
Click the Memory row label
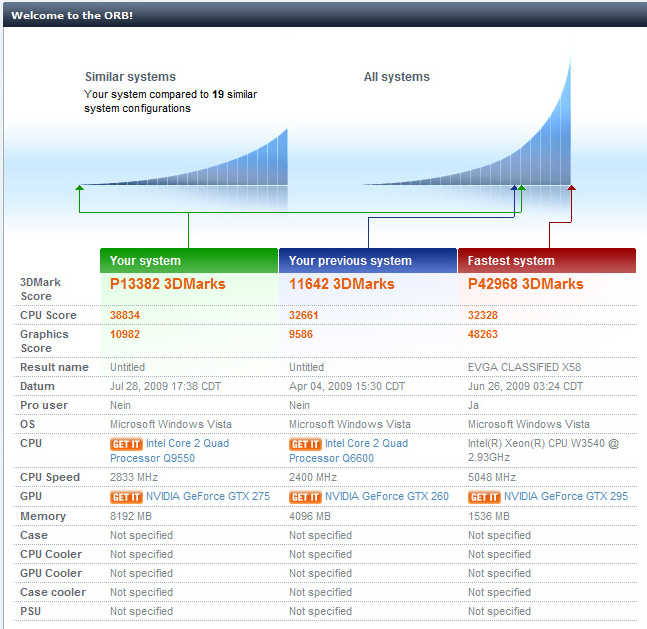(x=43, y=516)
